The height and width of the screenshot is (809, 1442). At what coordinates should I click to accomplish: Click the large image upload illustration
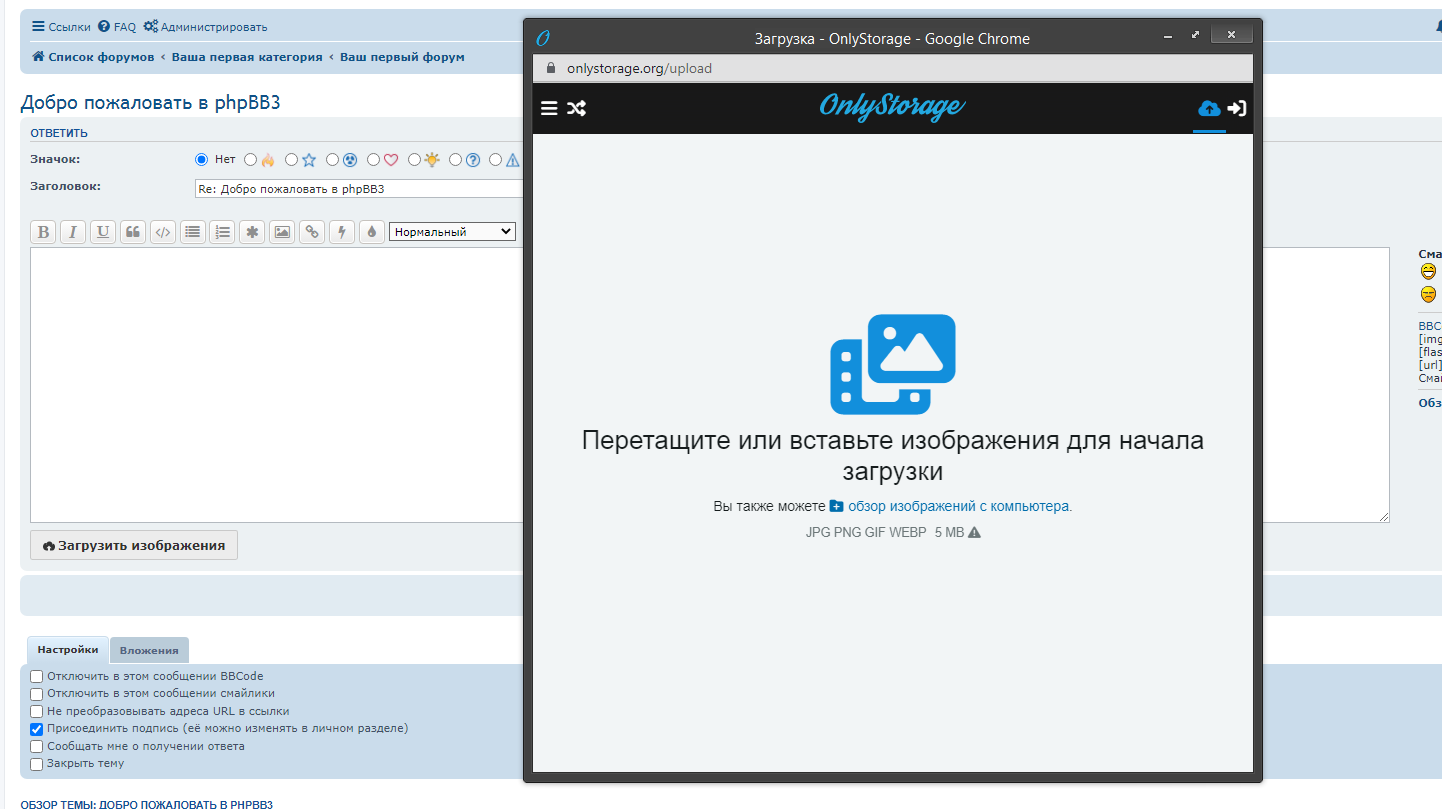click(x=893, y=364)
